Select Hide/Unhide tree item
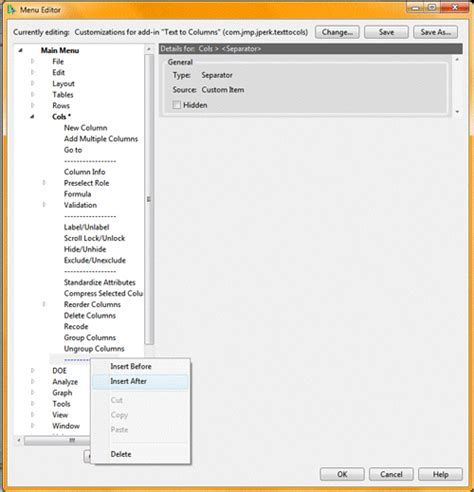Viewport: 474px width, 492px height. pos(85,249)
